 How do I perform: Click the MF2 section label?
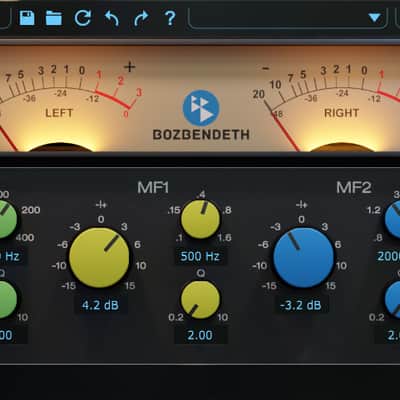point(354,188)
